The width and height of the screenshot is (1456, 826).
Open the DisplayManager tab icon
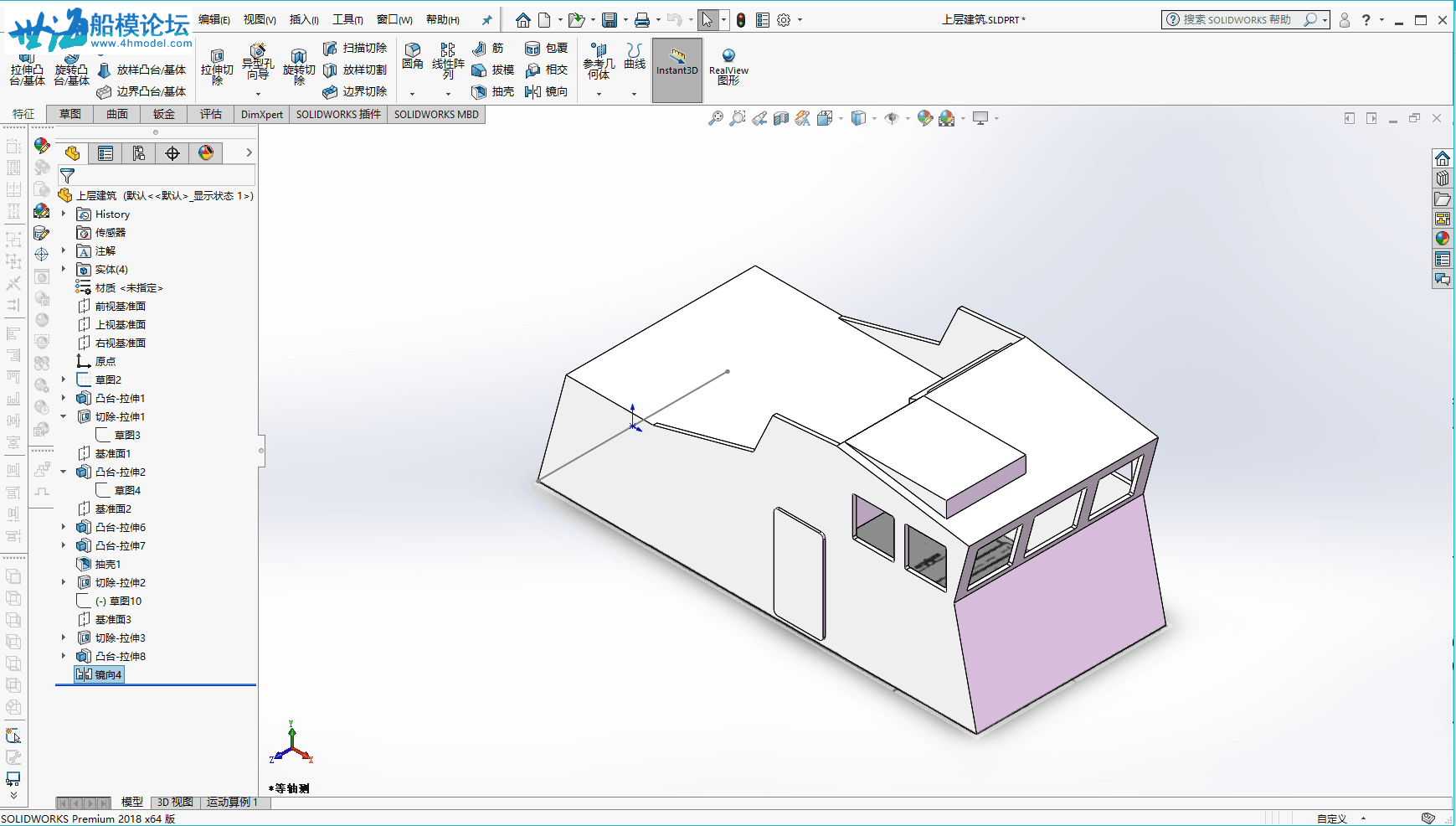tap(206, 153)
